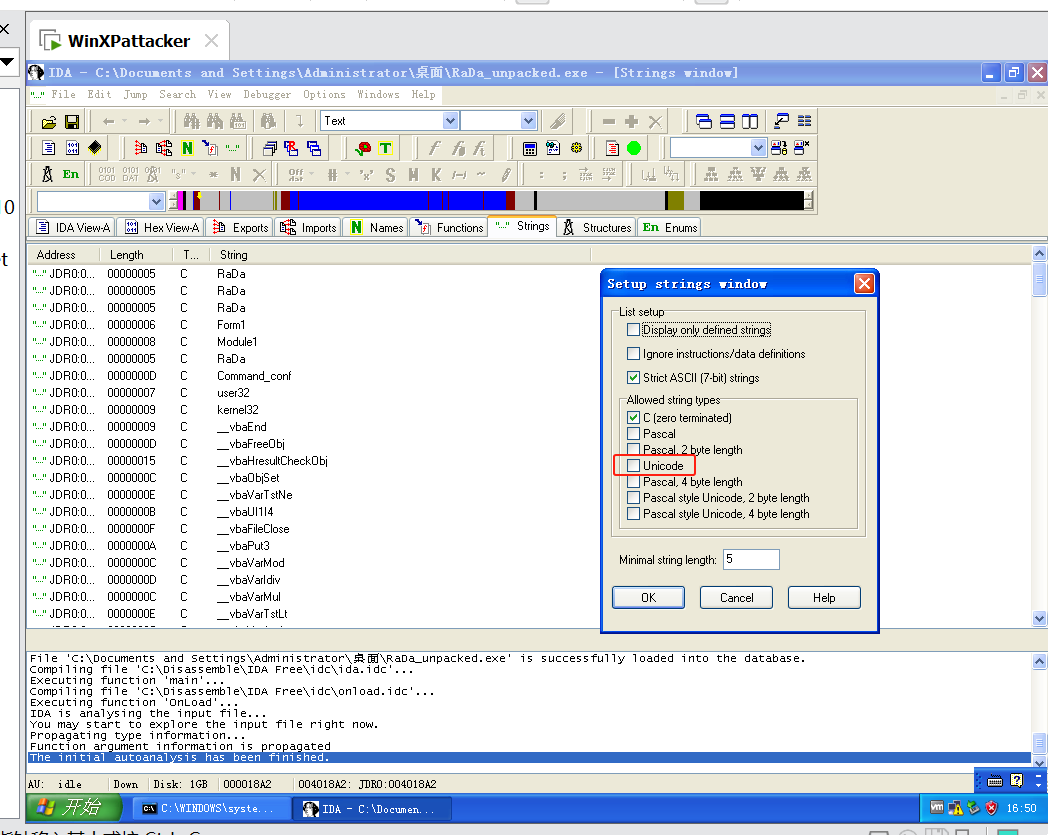Click the black diamond toolbar icon
The image size is (1048, 835).
(95, 148)
